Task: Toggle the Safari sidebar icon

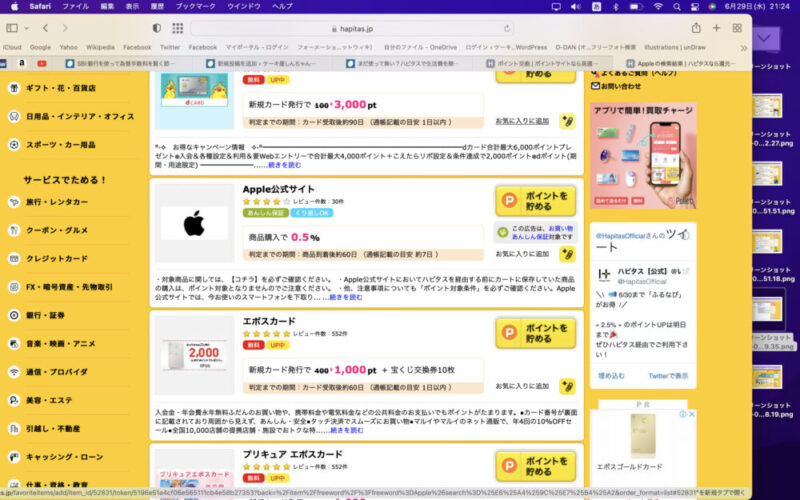Action: tap(12, 28)
